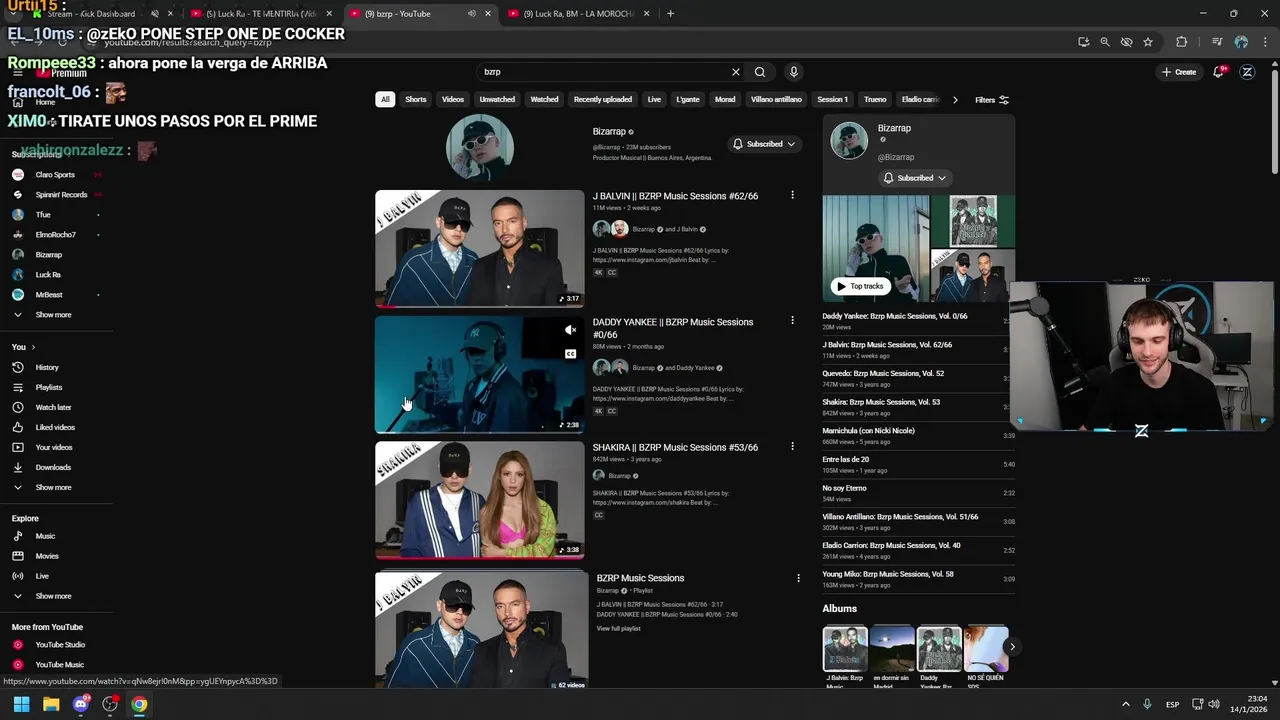
Task: Open J BALVIN Music Sessions #62/66 thumbnail
Action: point(479,249)
